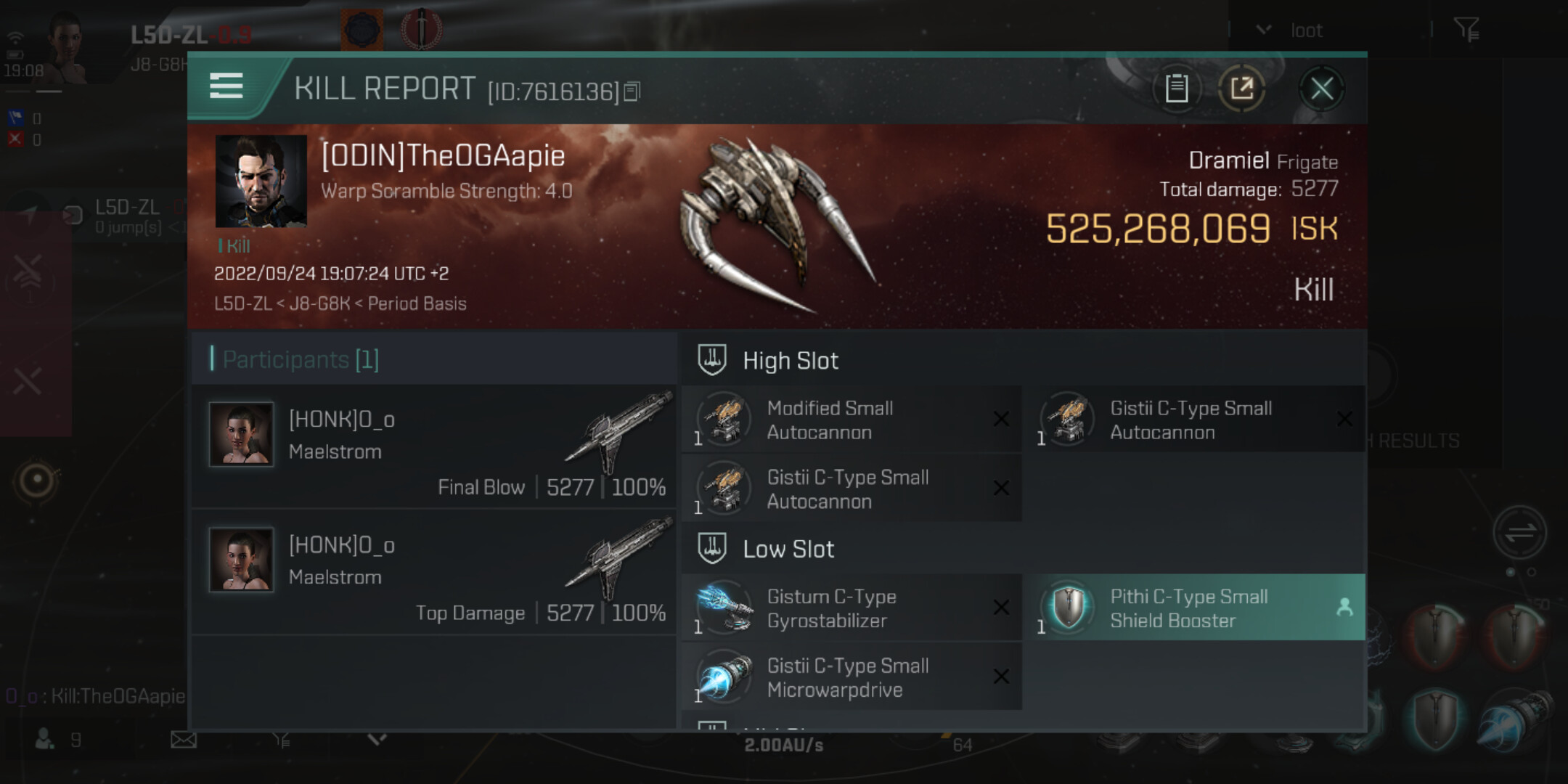Image resolution: width=1568 pixels, height=784 pixels.
Task: Open Final Blow participant [HONK]O_o entry
Action: pyautogui.click(x=435, y=447)
